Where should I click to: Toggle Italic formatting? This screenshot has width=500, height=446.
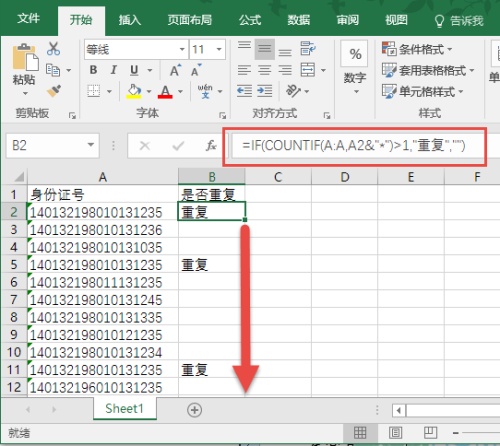[113, 70]
